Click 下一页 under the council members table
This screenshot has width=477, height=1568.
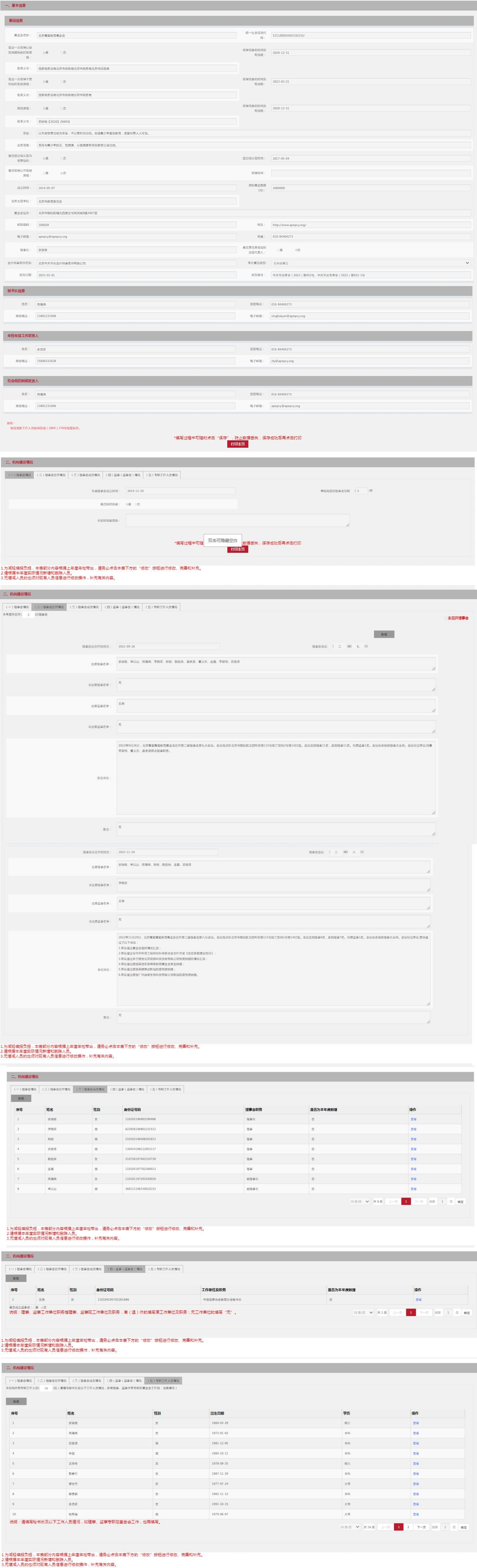tap(419, 1201)
